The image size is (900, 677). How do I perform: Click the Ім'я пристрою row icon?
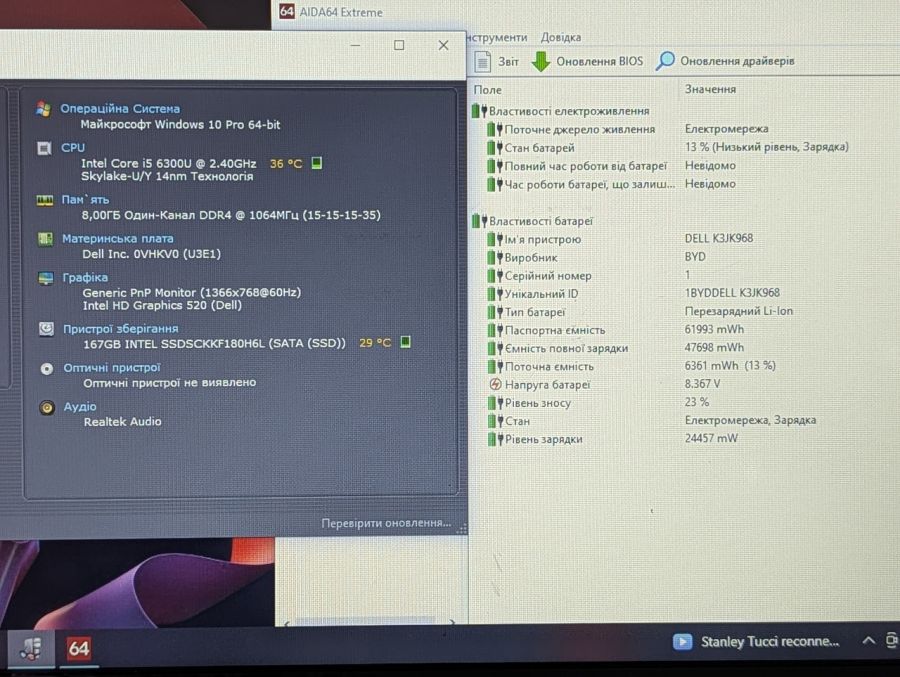495,239
